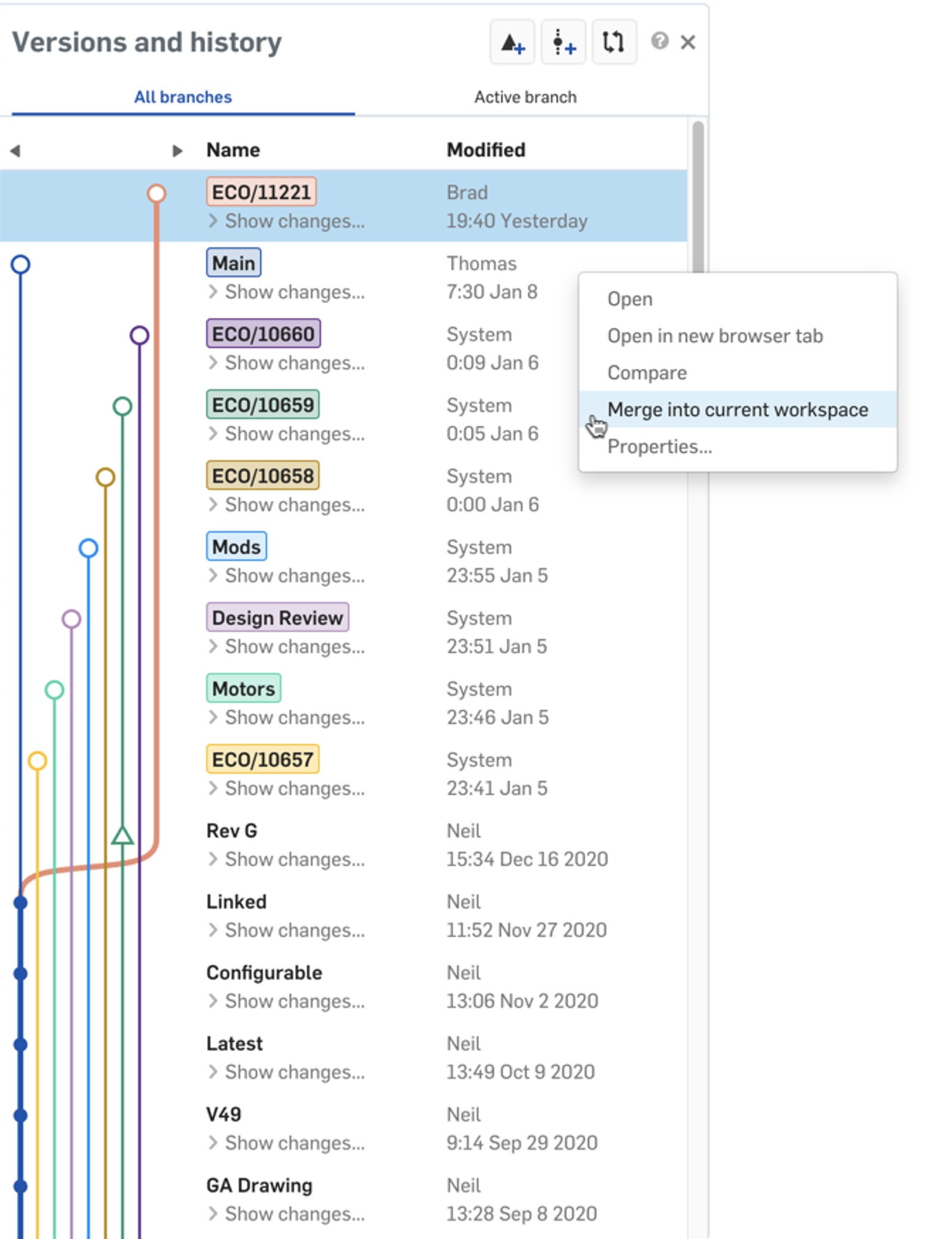Click the Motors branch label
Screen dimensions: 952x1239
243,689
